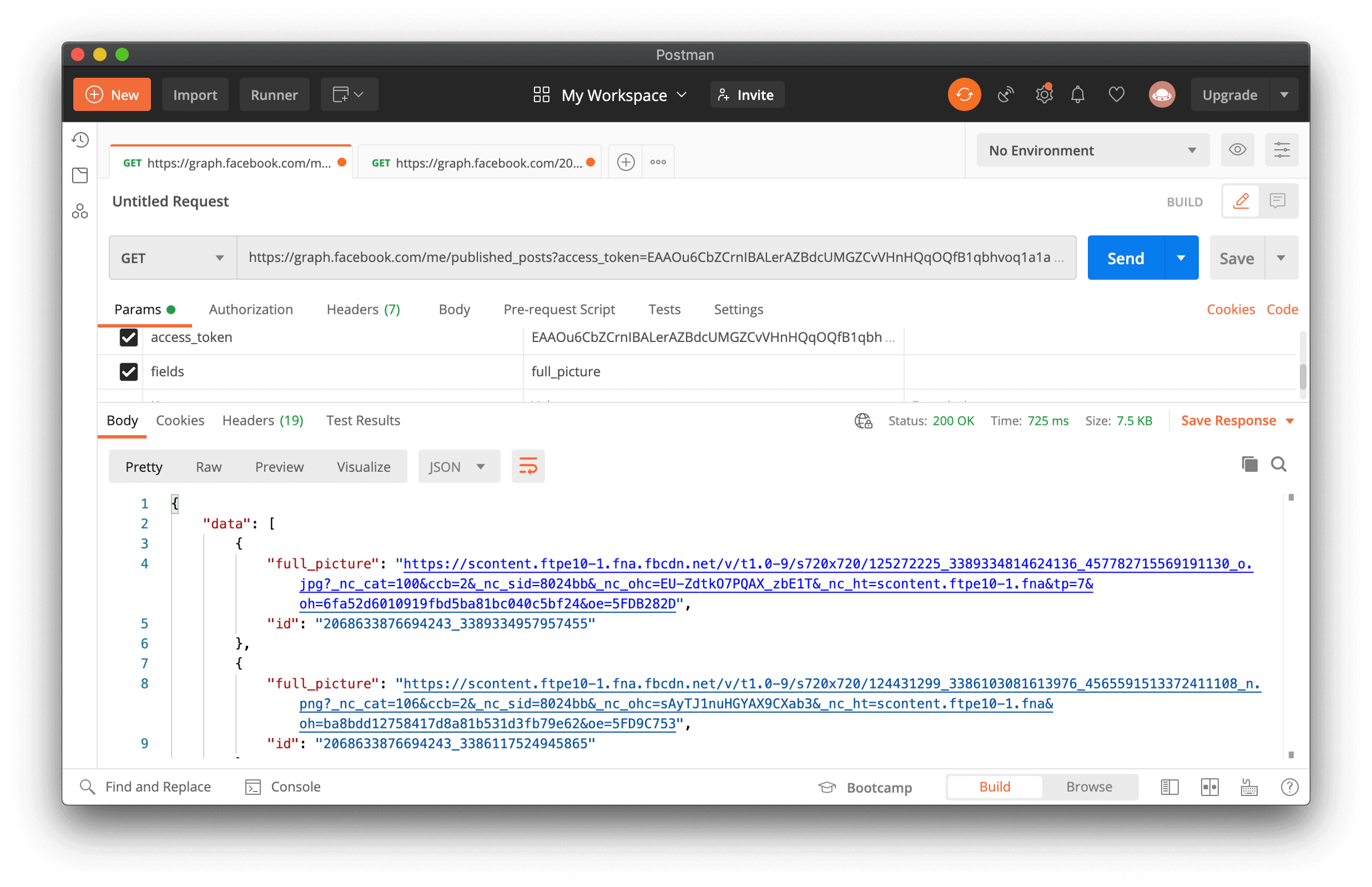Switch response view to Raw
The image size is (1372, 887).
tap(209, 467)
